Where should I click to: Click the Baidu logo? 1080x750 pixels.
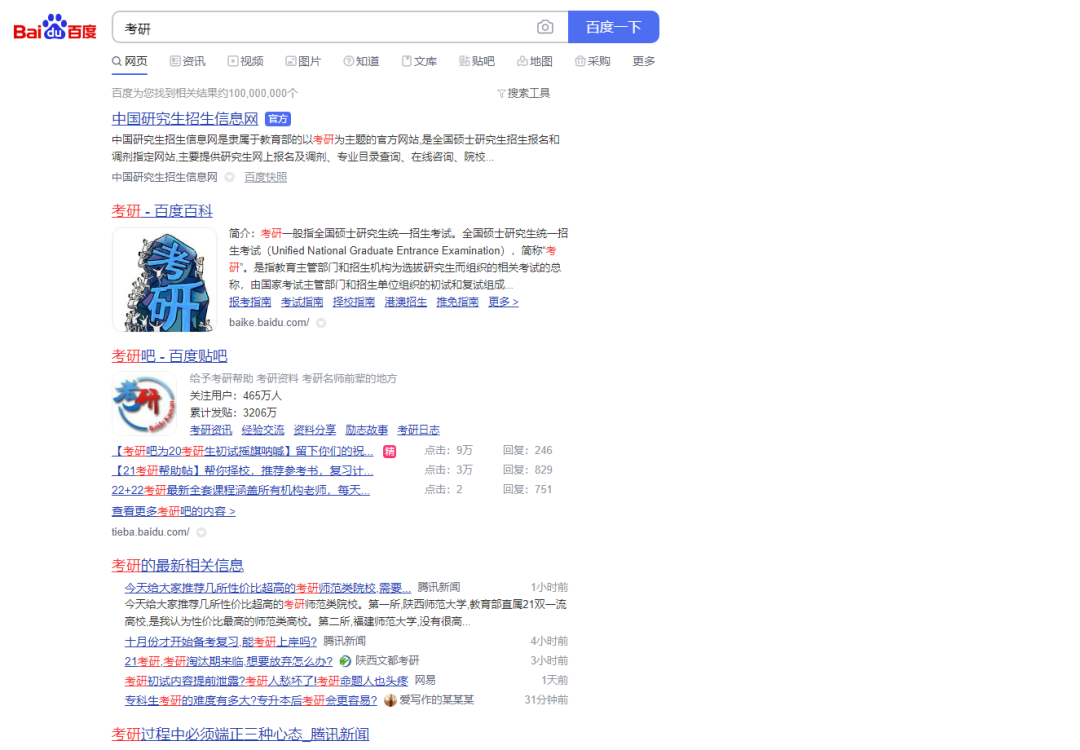55,27
